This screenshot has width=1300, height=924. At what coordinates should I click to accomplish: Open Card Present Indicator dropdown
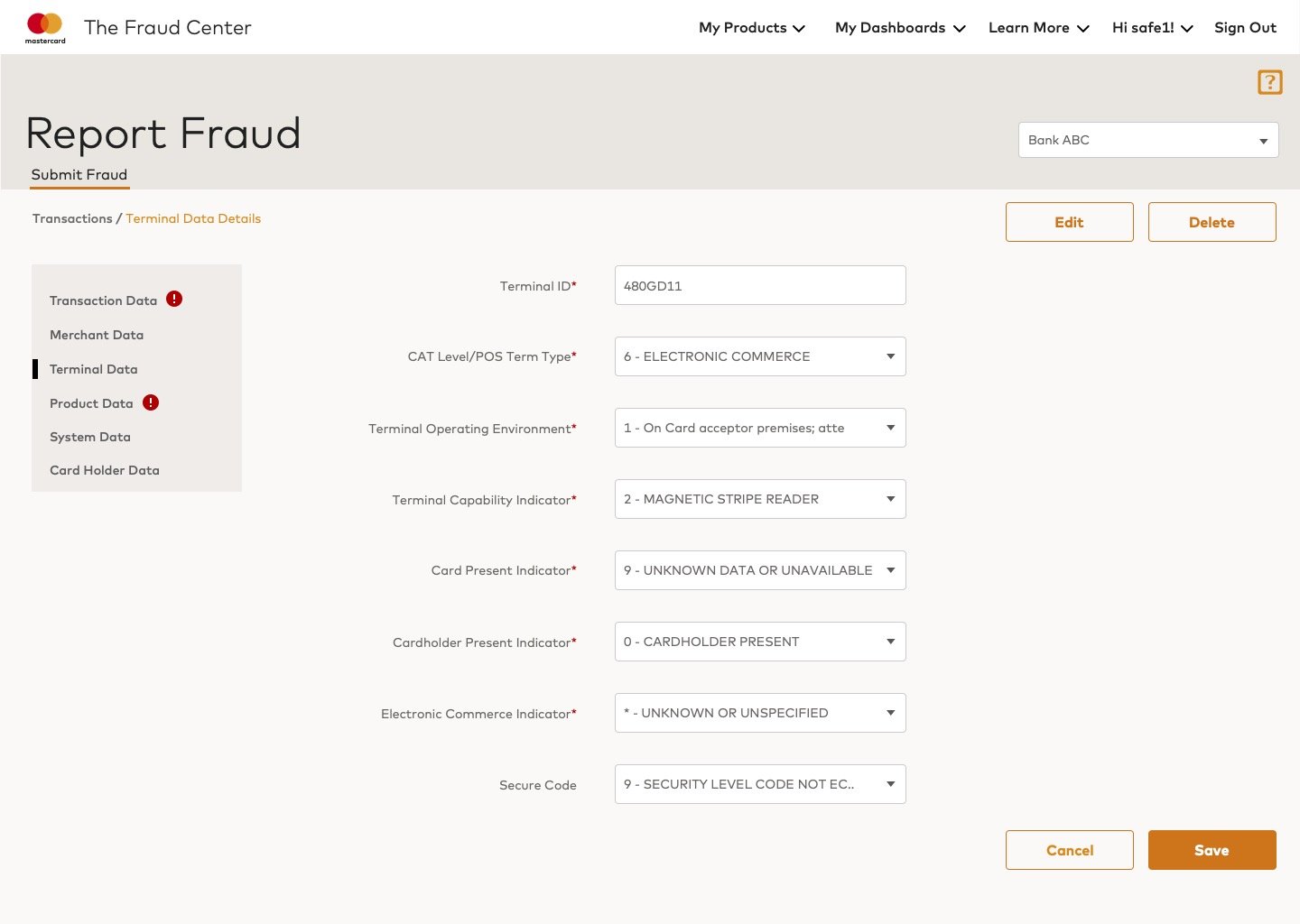click(760, 570)
